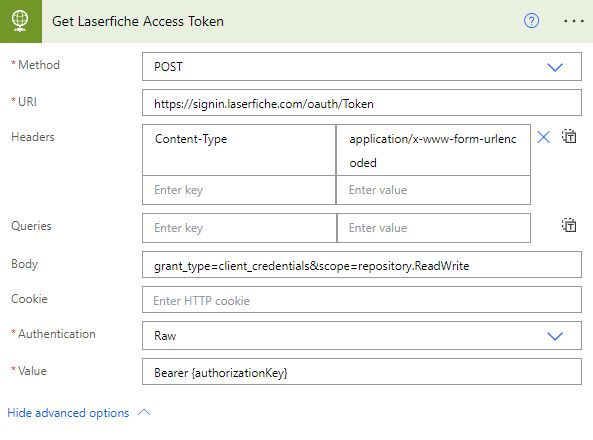Click the Method label

(39, 65)
